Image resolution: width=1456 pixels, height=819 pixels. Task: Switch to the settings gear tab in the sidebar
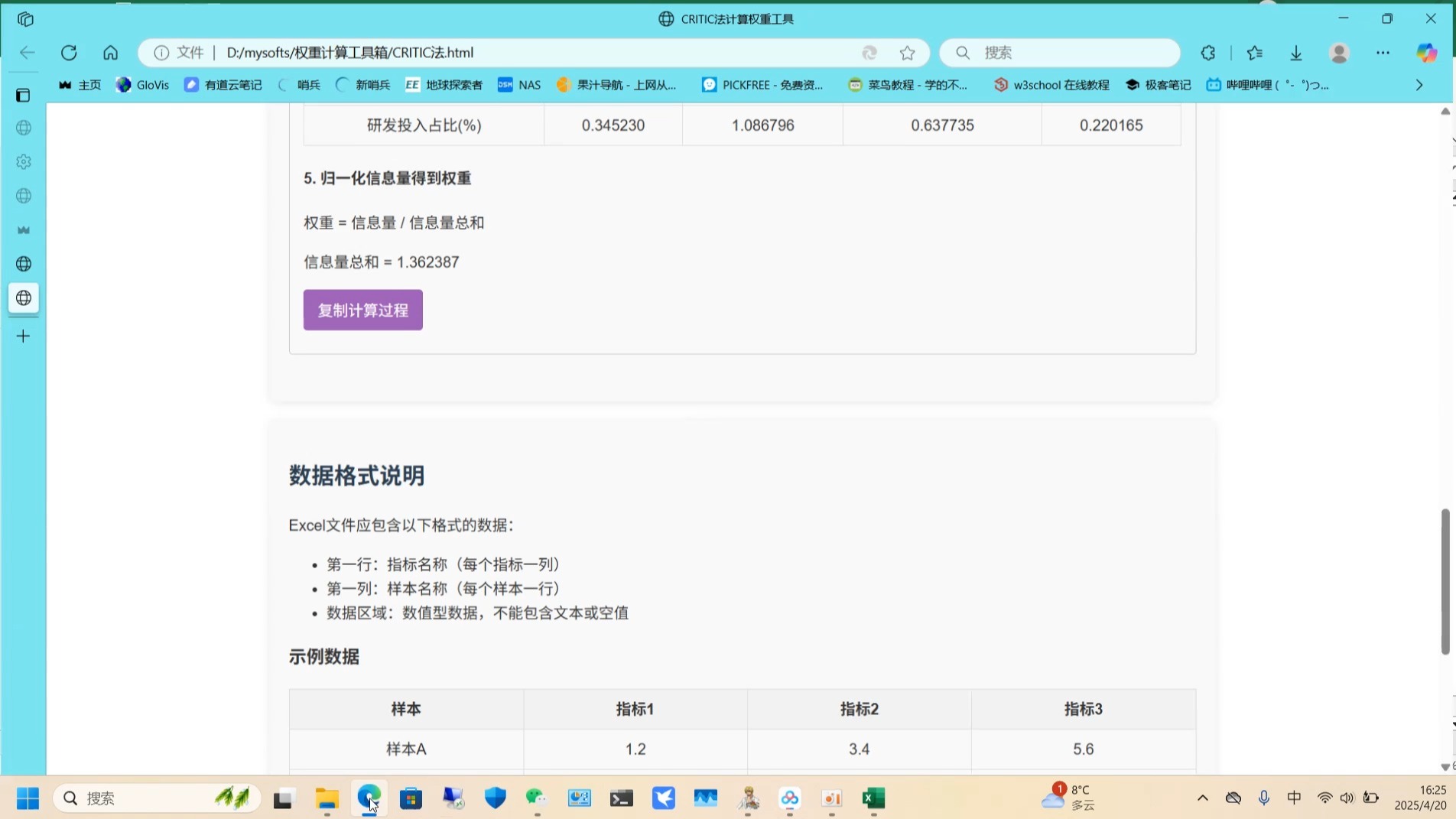click(x=24, y=162)
